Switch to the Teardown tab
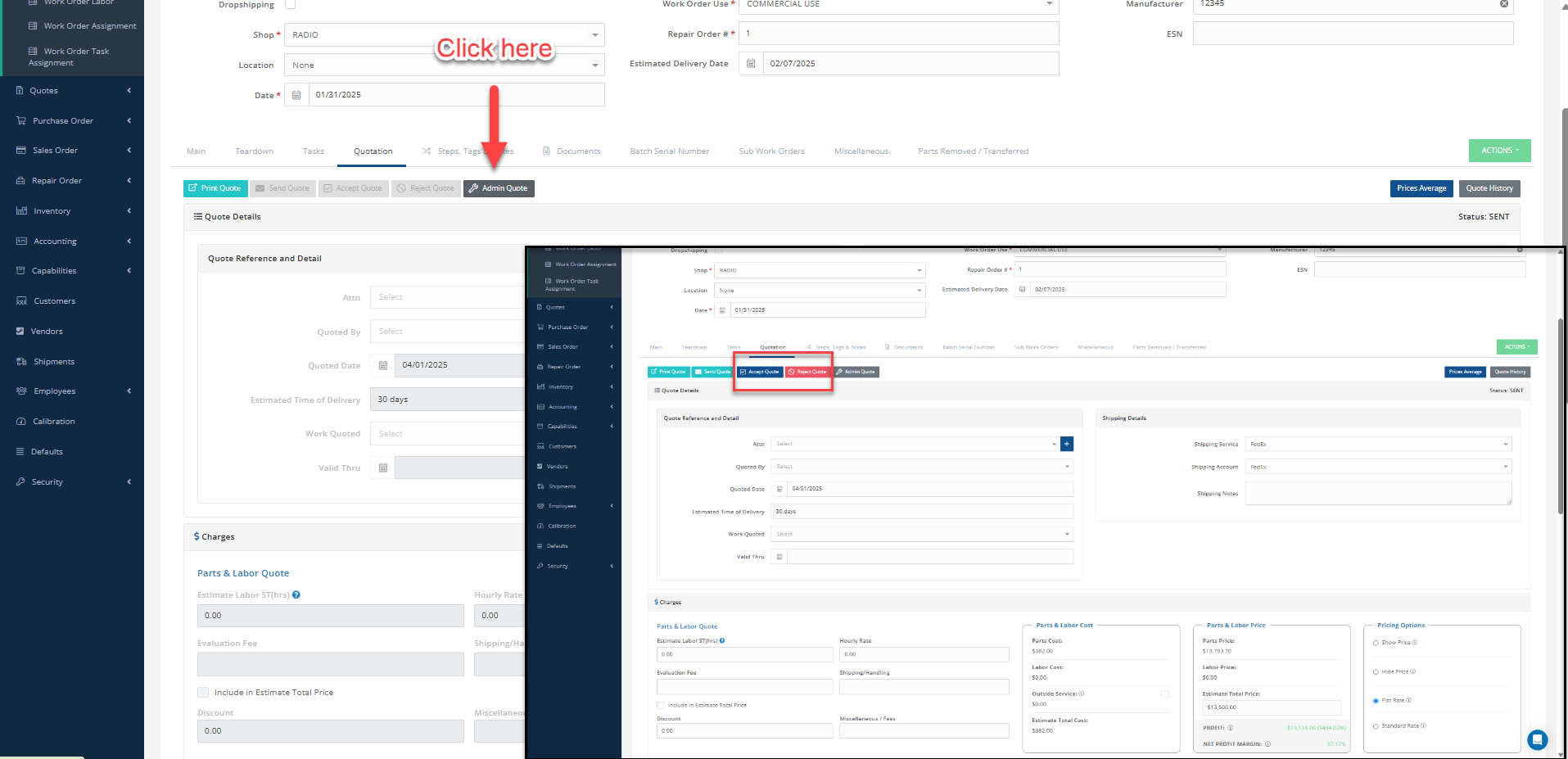 (254, 151)
